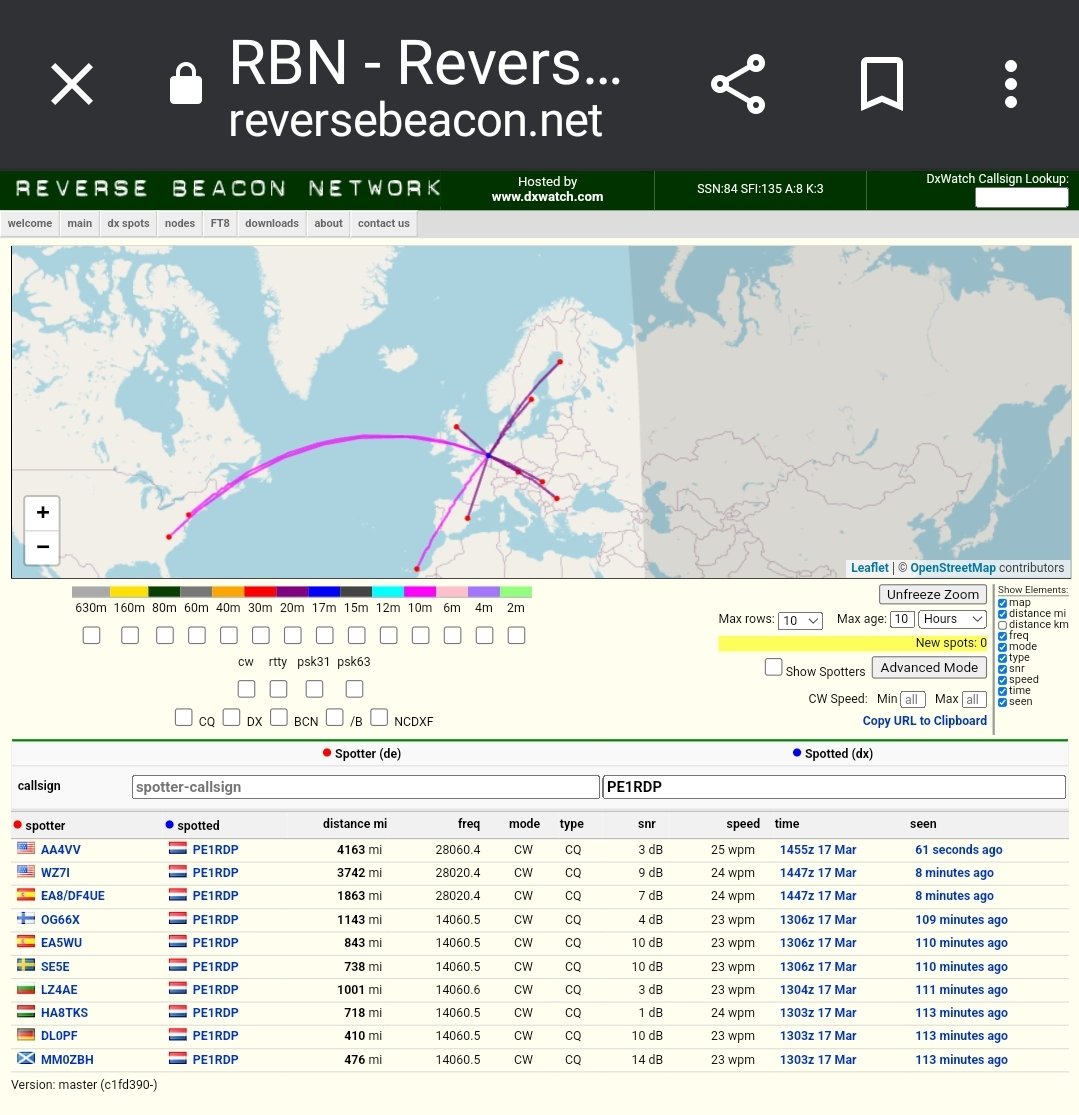Bookmark this page with the bookmark icon
The width and height of the screenshot is (1079, 1115).
tap(882, 84)
